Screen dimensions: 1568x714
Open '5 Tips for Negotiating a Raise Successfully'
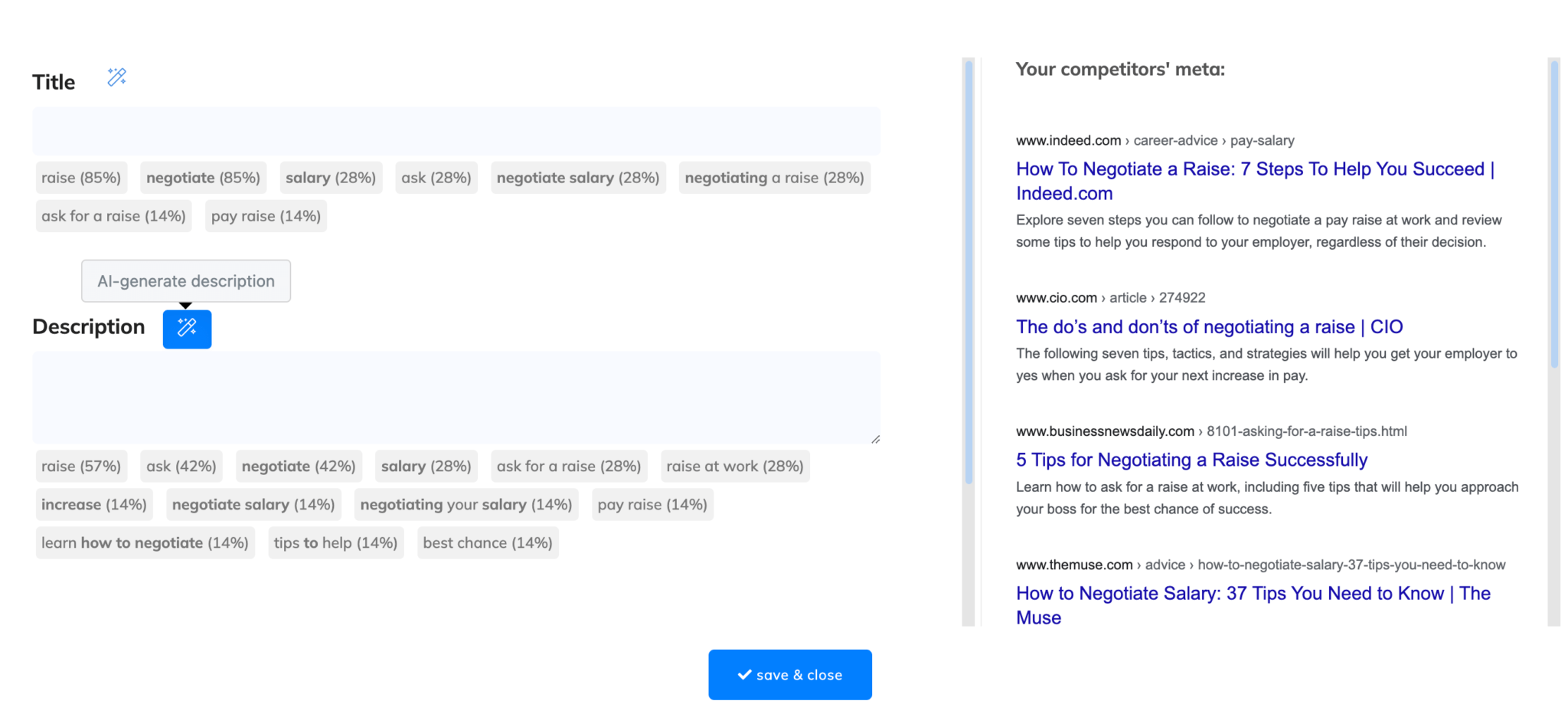point(1191,460)
